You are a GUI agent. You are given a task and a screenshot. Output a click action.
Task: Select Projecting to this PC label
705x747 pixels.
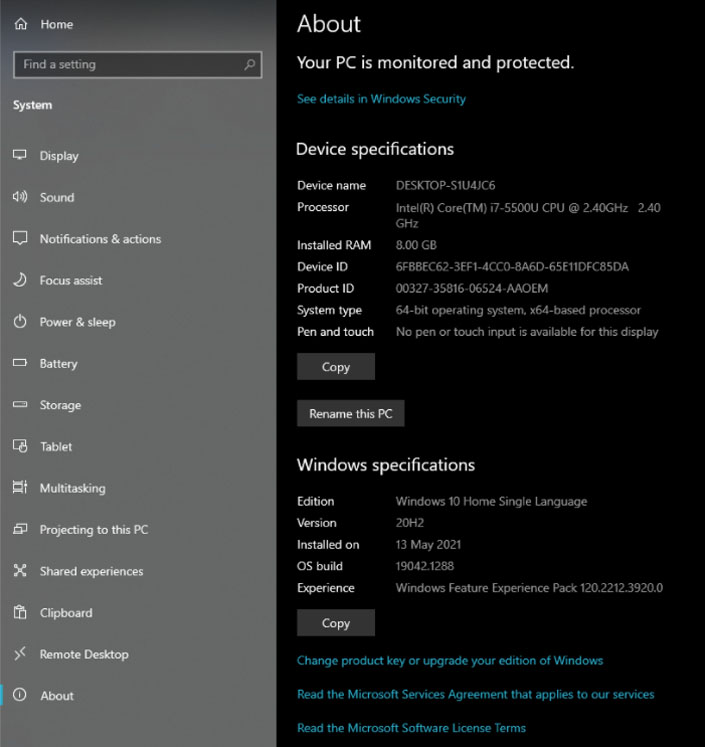pos(94,529)
